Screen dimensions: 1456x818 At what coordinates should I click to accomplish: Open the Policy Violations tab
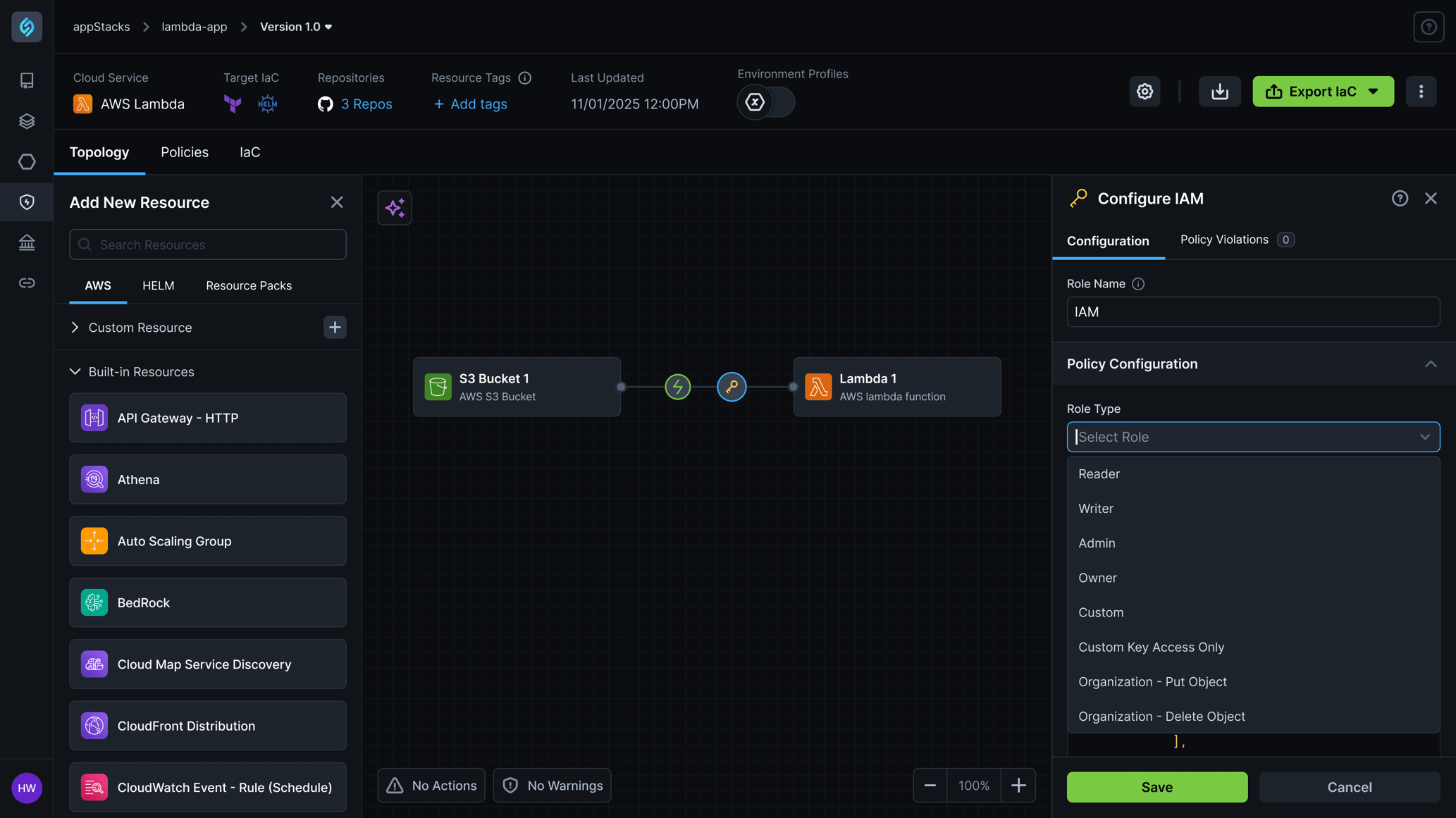click(x=1237, y=240)
